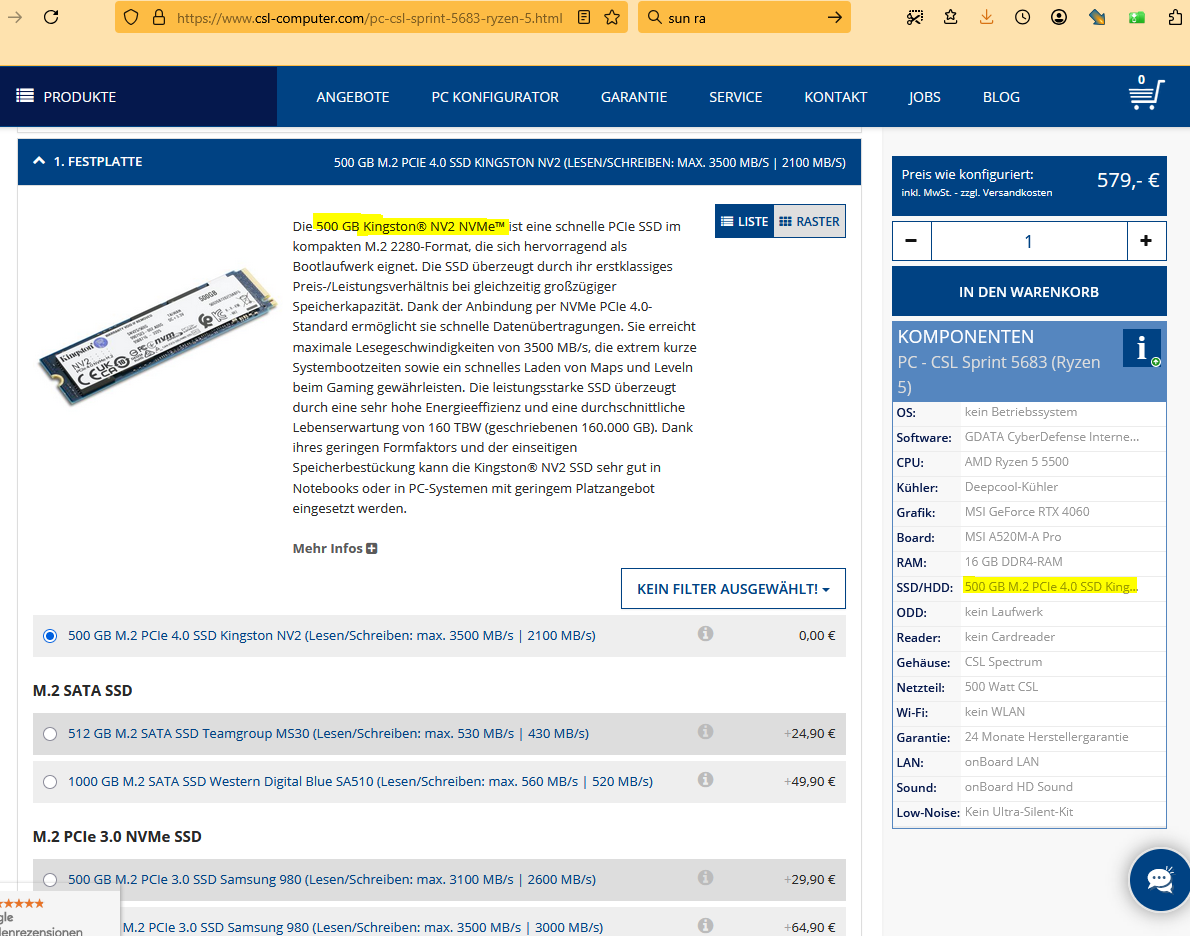Show info for Kingston NV2 500 GB option

click(x=706, y=634)
